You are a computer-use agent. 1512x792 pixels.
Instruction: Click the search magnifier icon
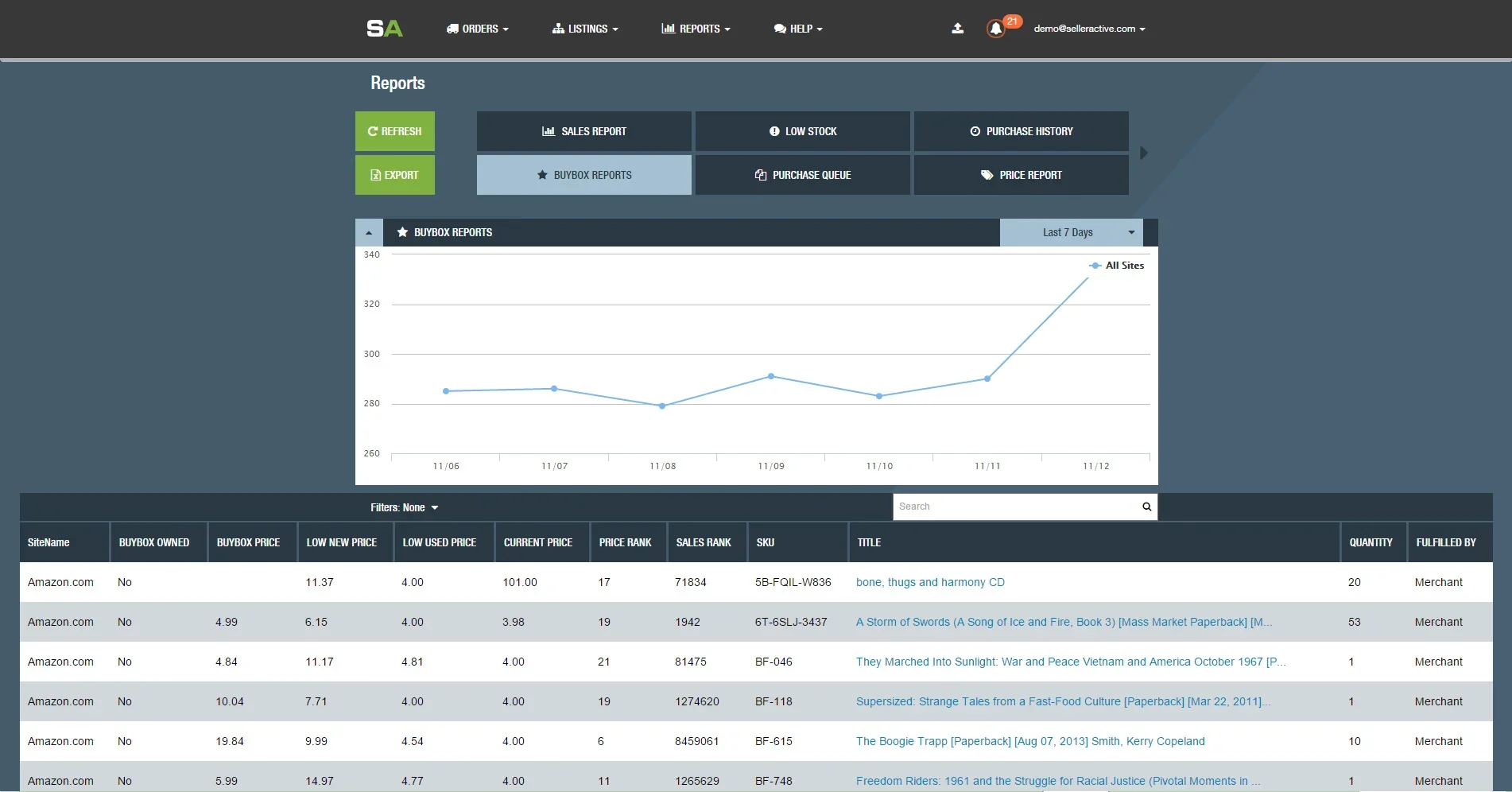pos(1146,507)
